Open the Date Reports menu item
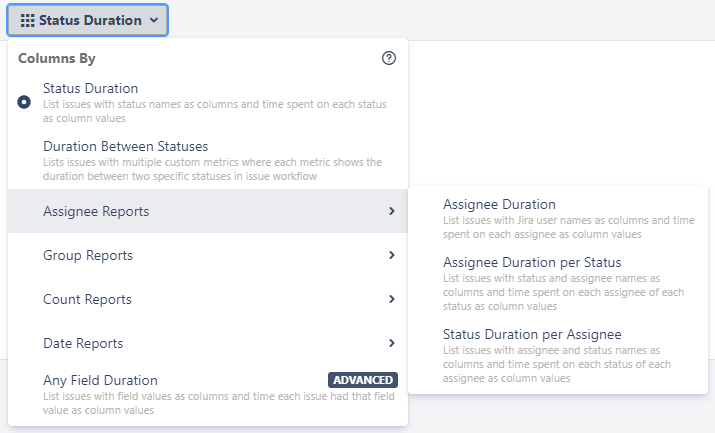715x433 pixels. [83, 343]
